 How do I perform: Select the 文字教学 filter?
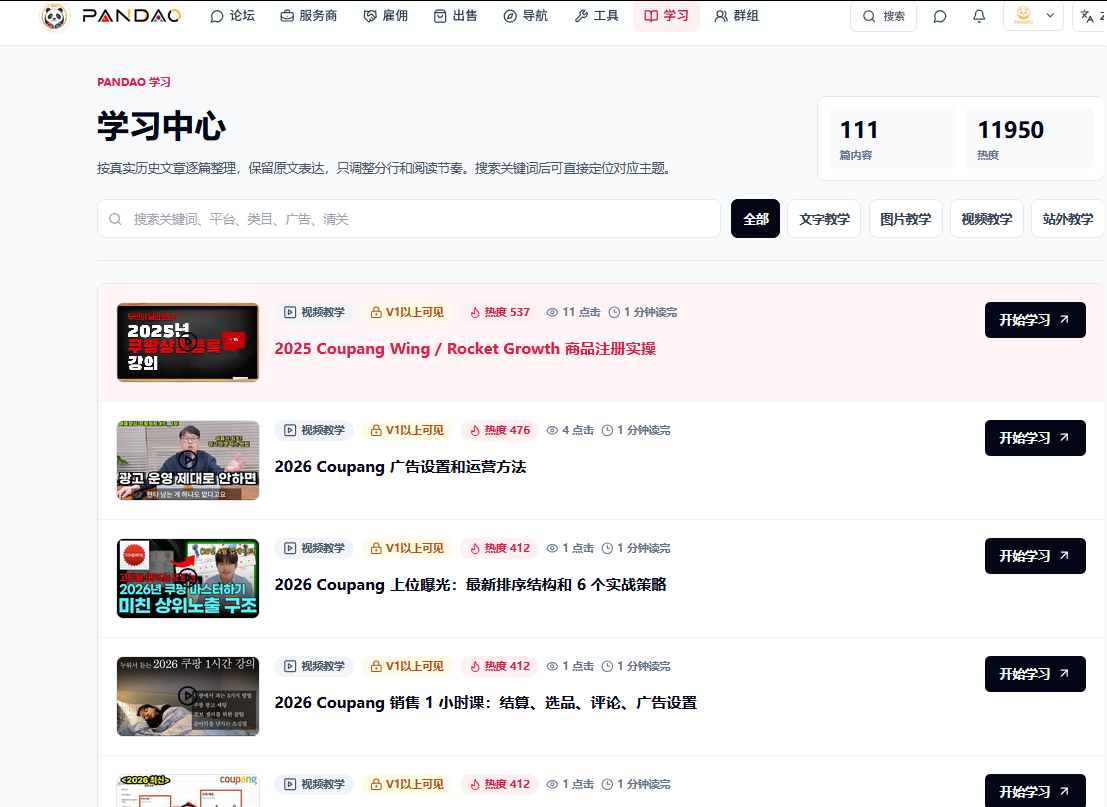(x=824, y=219)
